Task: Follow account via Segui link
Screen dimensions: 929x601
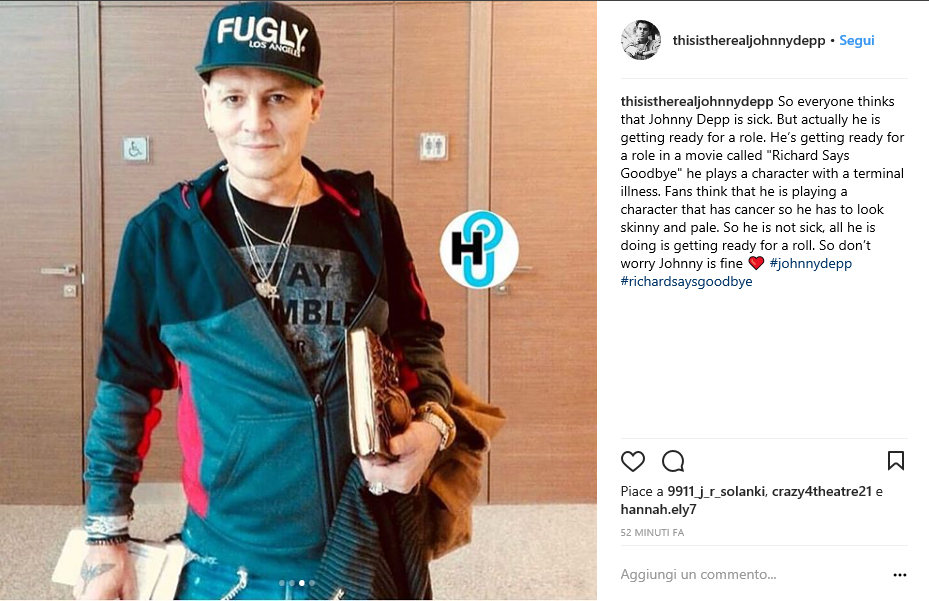Action: [857, 40]
